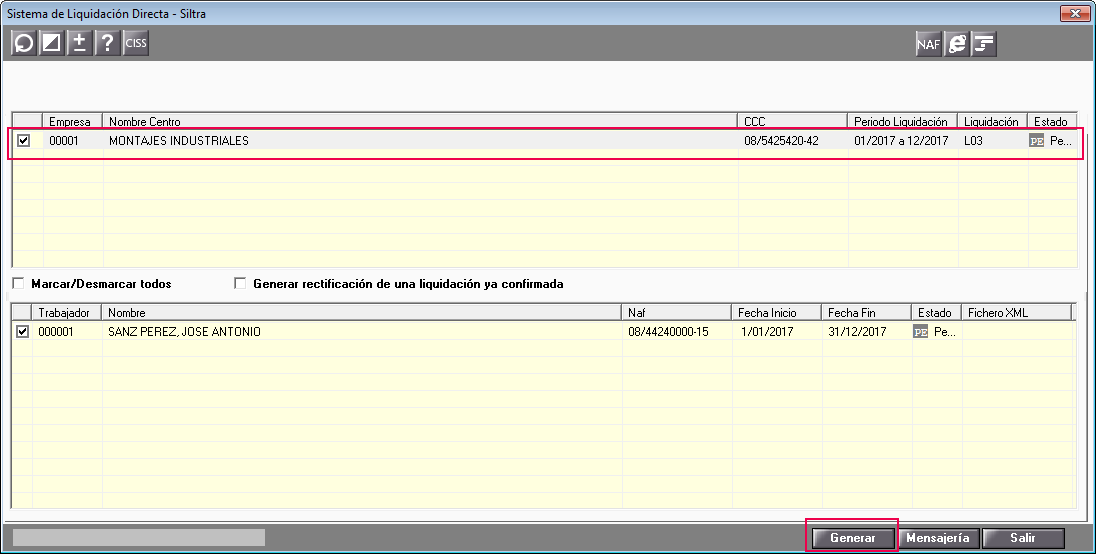Screen dimensions: 1096x554
Task: Click the plus/minus toolbar icon
Action: pyautogui.click(x=79, y=43)
